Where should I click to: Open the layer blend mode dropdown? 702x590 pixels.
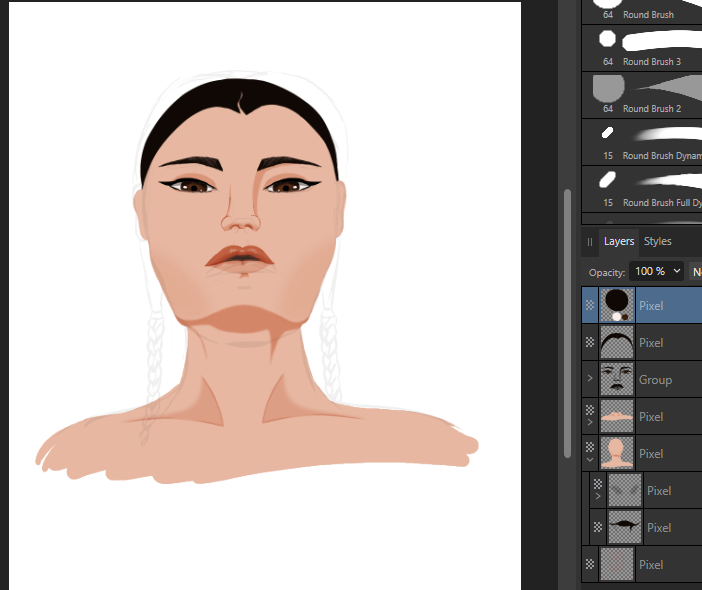tap(696, 271)
